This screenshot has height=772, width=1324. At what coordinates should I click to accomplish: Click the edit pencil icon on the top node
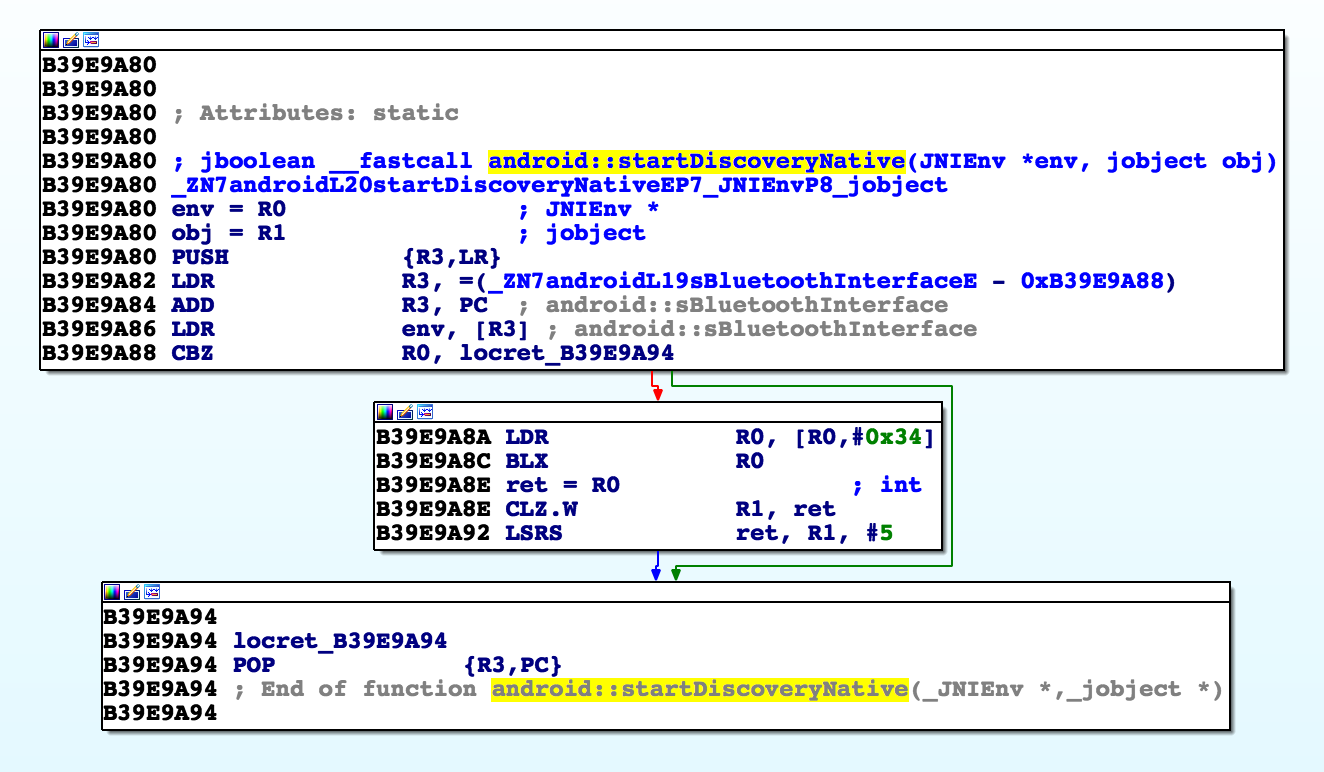click(x=71, y=40)
